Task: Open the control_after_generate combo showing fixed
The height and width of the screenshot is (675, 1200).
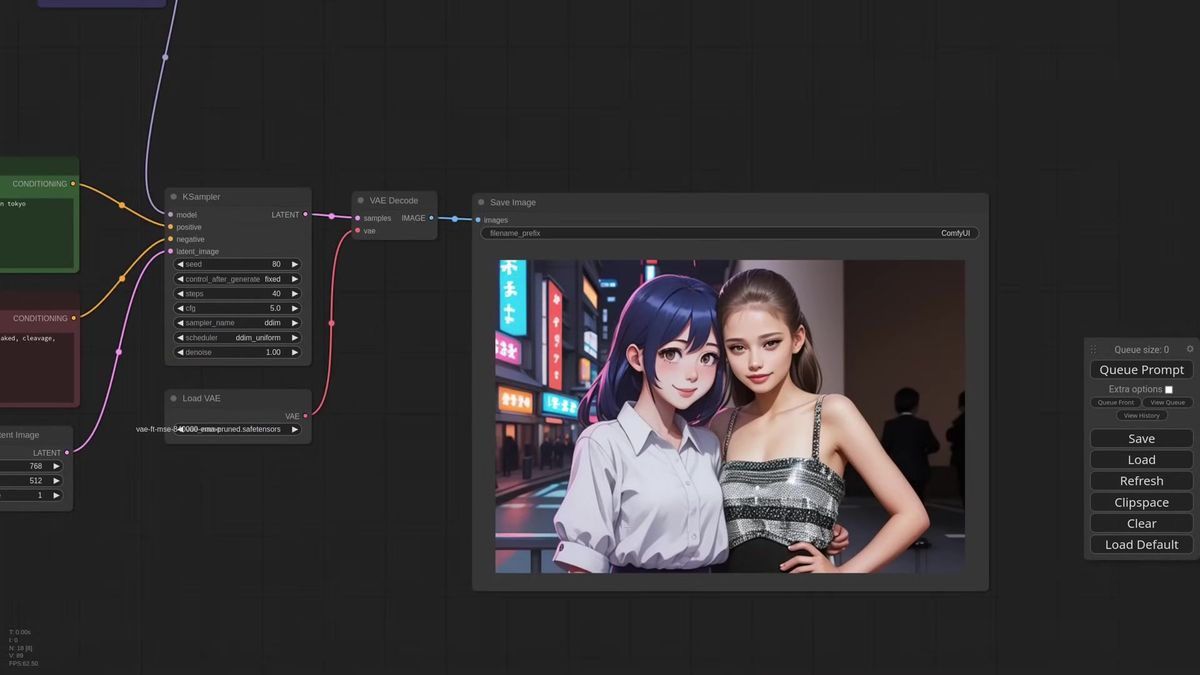Action: click(238, 279)
